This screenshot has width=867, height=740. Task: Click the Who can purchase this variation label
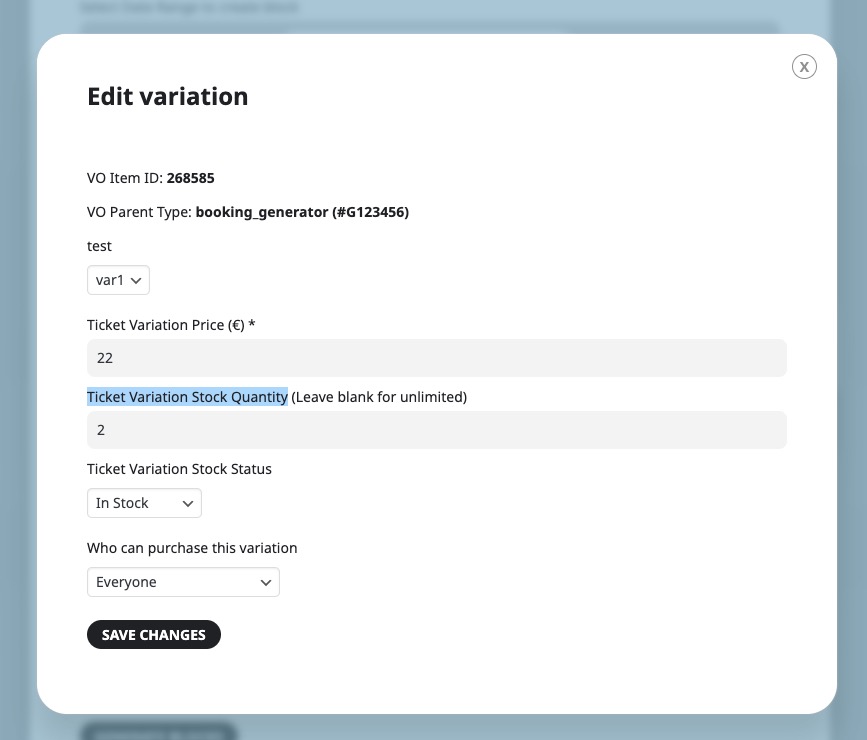point(192,548)
